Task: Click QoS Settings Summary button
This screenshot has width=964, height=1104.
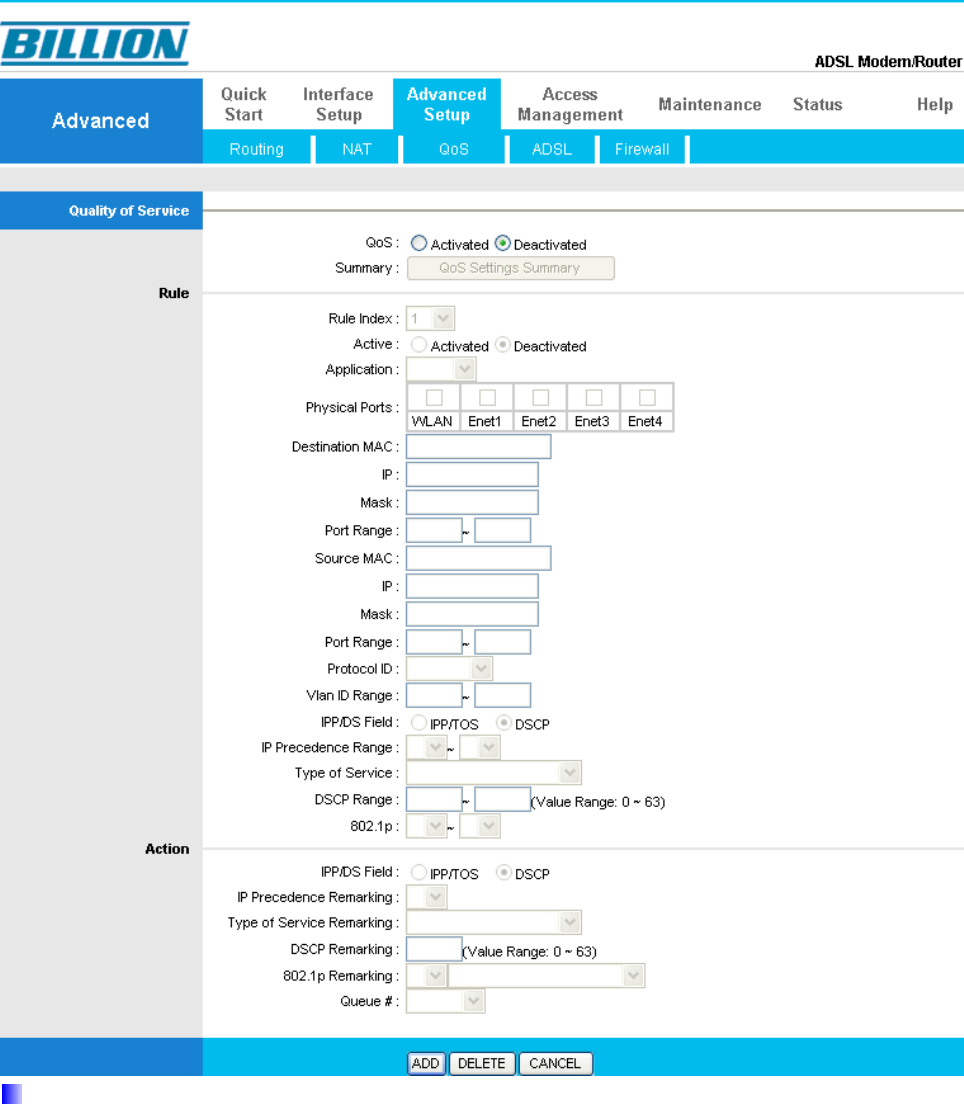Action: pyautogui.click(x=511, y=268)
